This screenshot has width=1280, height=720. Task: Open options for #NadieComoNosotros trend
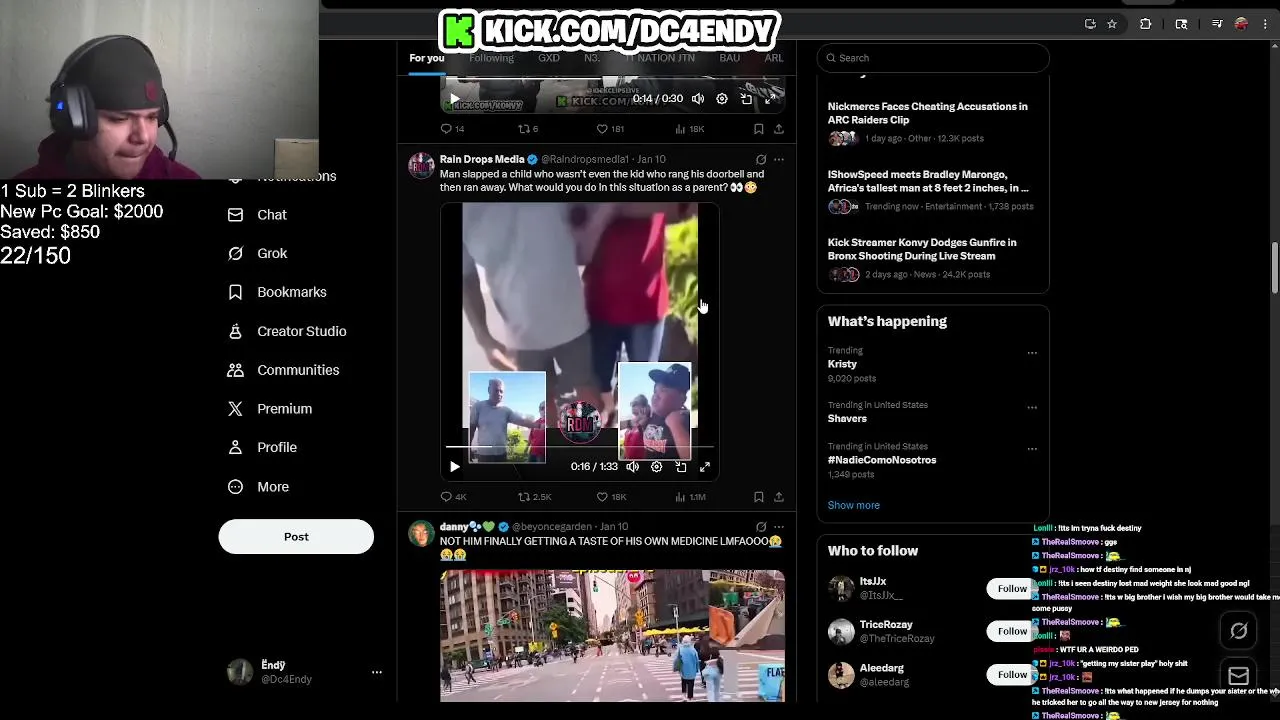tap(1032, 449)
